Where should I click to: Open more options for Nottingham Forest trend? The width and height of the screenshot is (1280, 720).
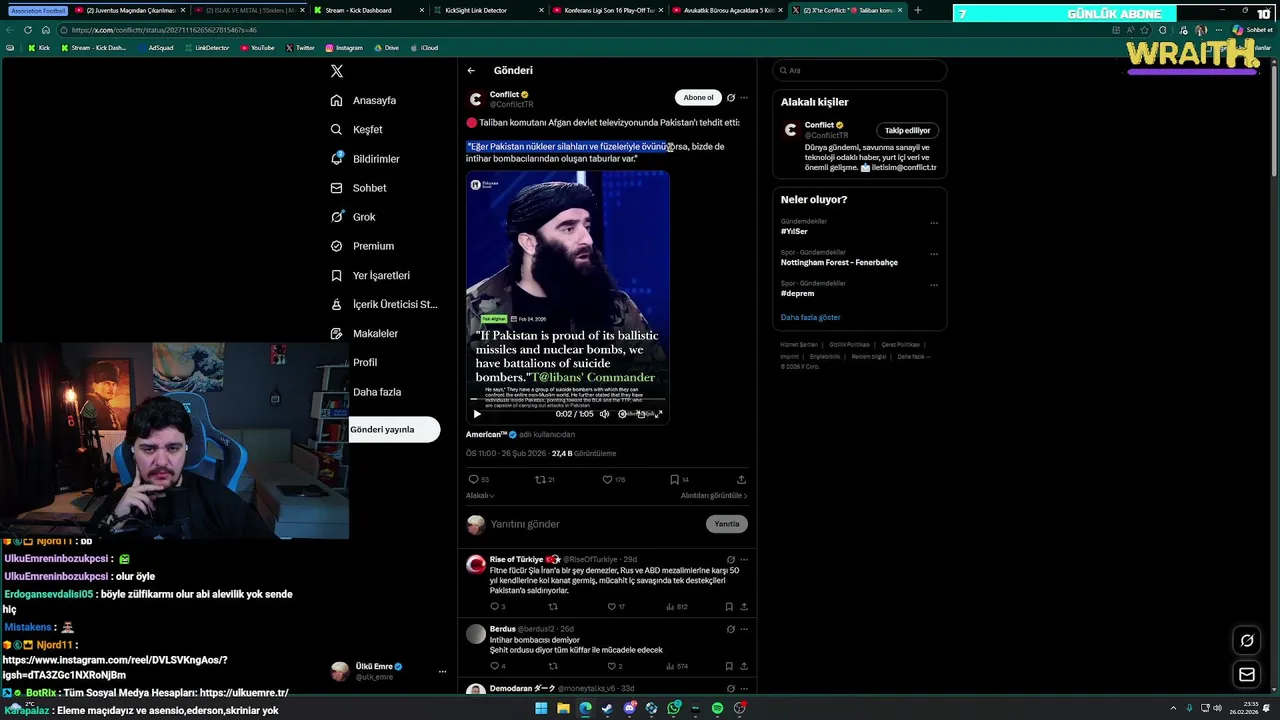tap(934, 254)
